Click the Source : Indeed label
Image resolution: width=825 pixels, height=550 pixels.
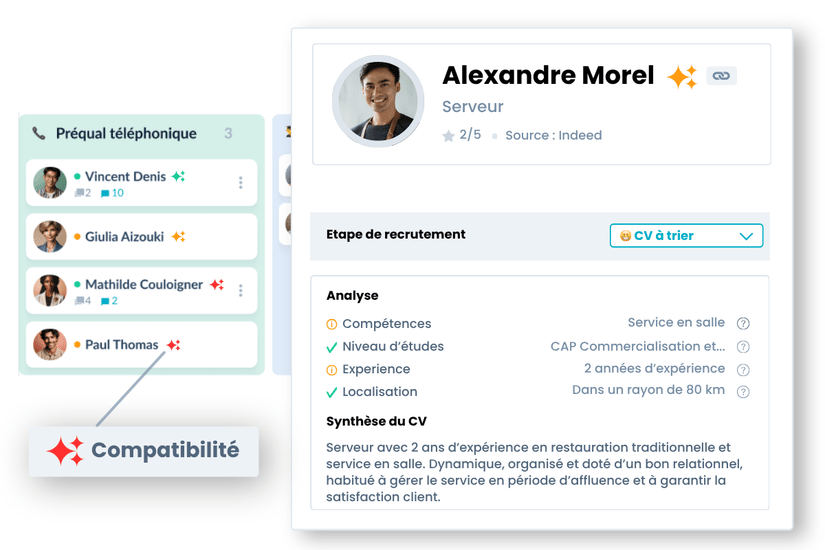554,136
